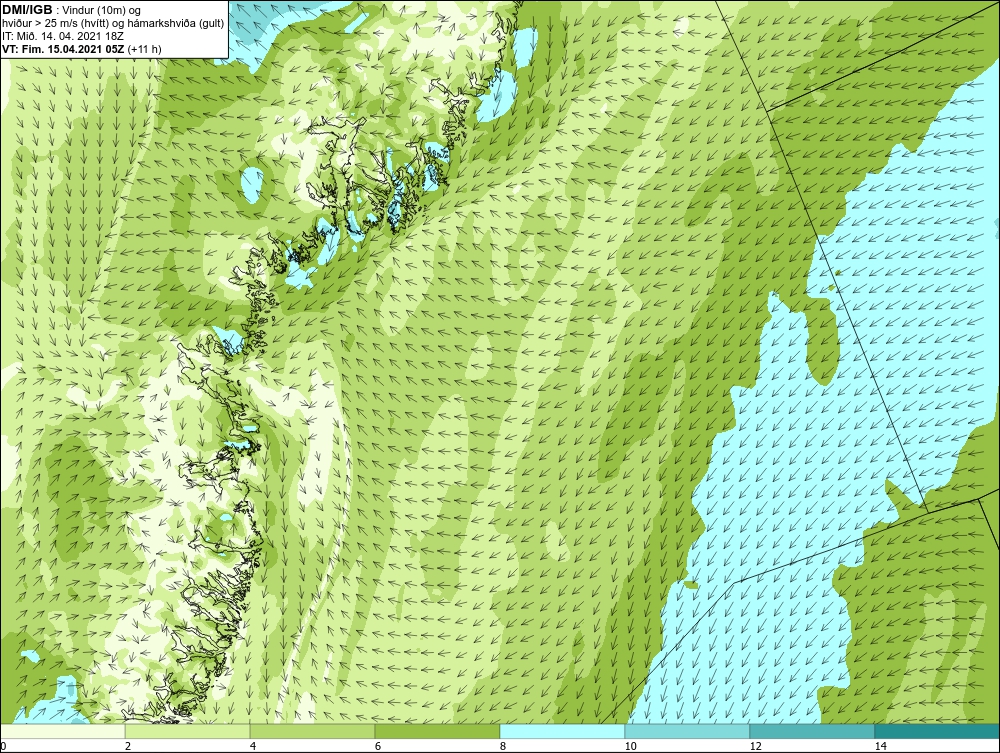This screenshot has width=1000, height=753.
Task: Click the DMI/IGB title text
Action: click(x=27, y=10)
